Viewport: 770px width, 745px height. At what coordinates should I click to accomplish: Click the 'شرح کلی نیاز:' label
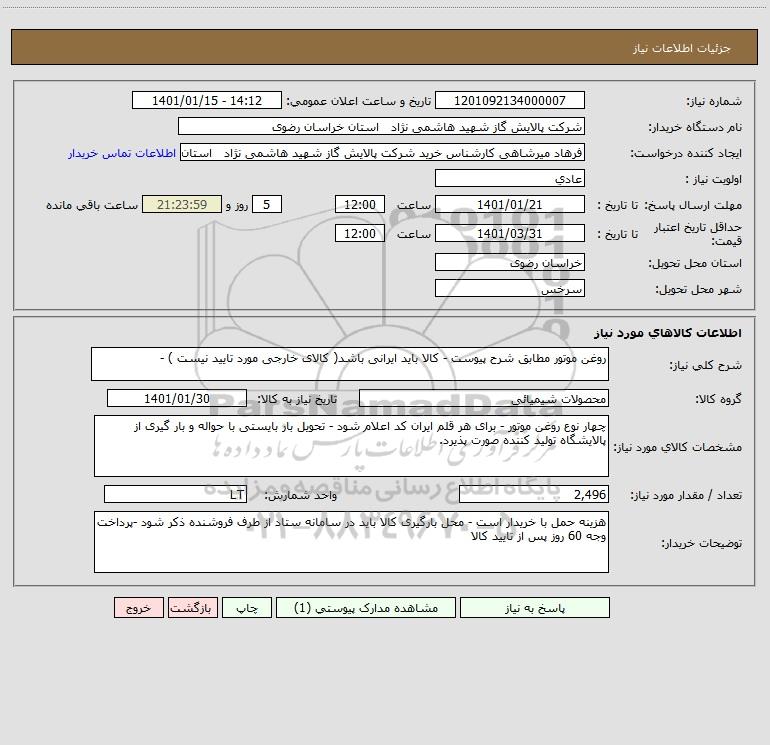(706, 365)
